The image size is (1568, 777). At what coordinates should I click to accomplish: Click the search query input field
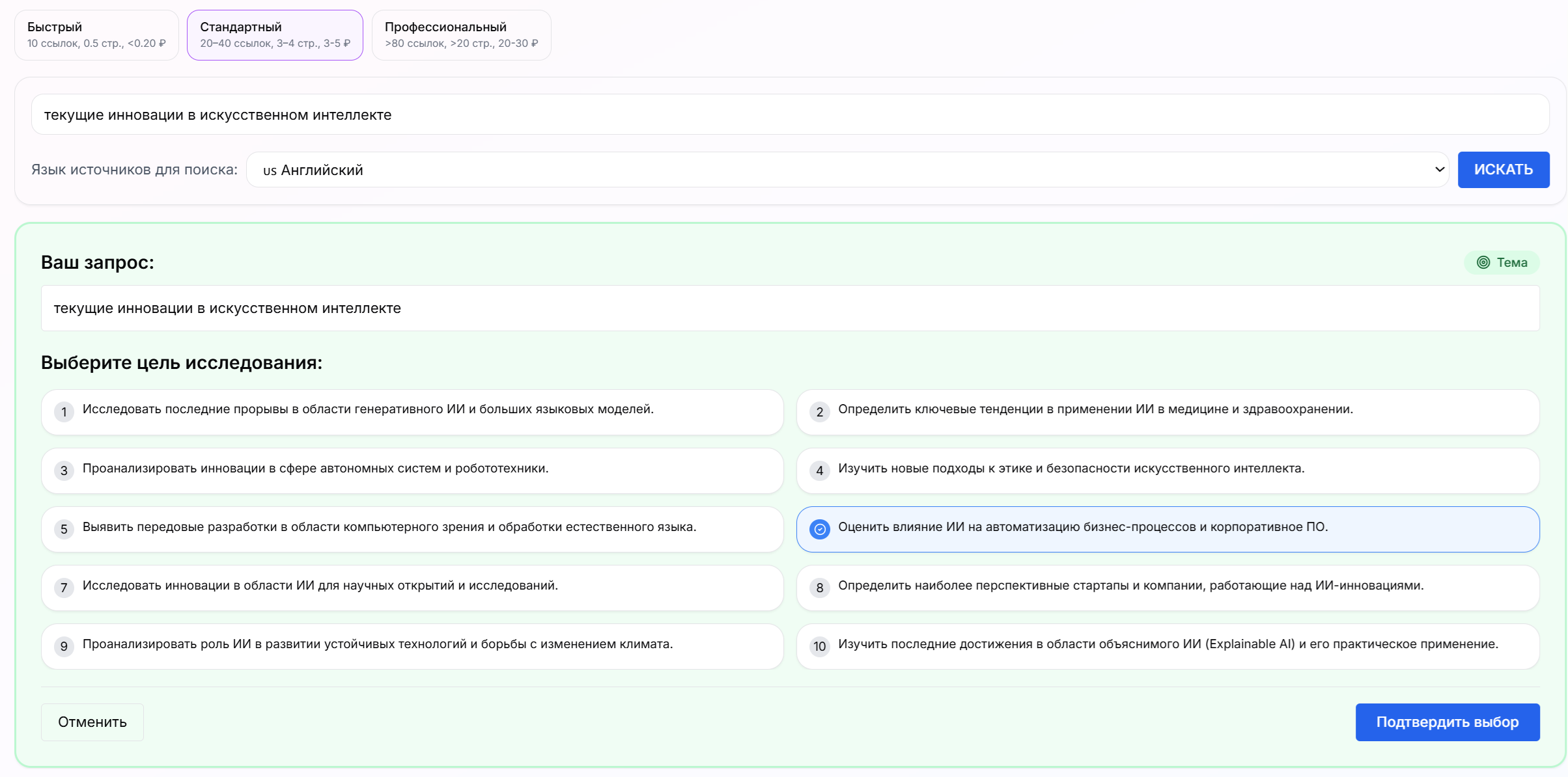click(781, 115)
